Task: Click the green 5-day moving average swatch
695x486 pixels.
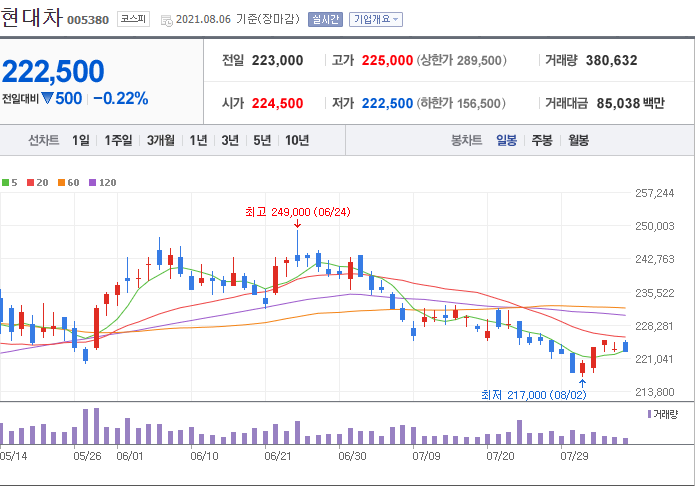Action: click(x=5, y=183)
